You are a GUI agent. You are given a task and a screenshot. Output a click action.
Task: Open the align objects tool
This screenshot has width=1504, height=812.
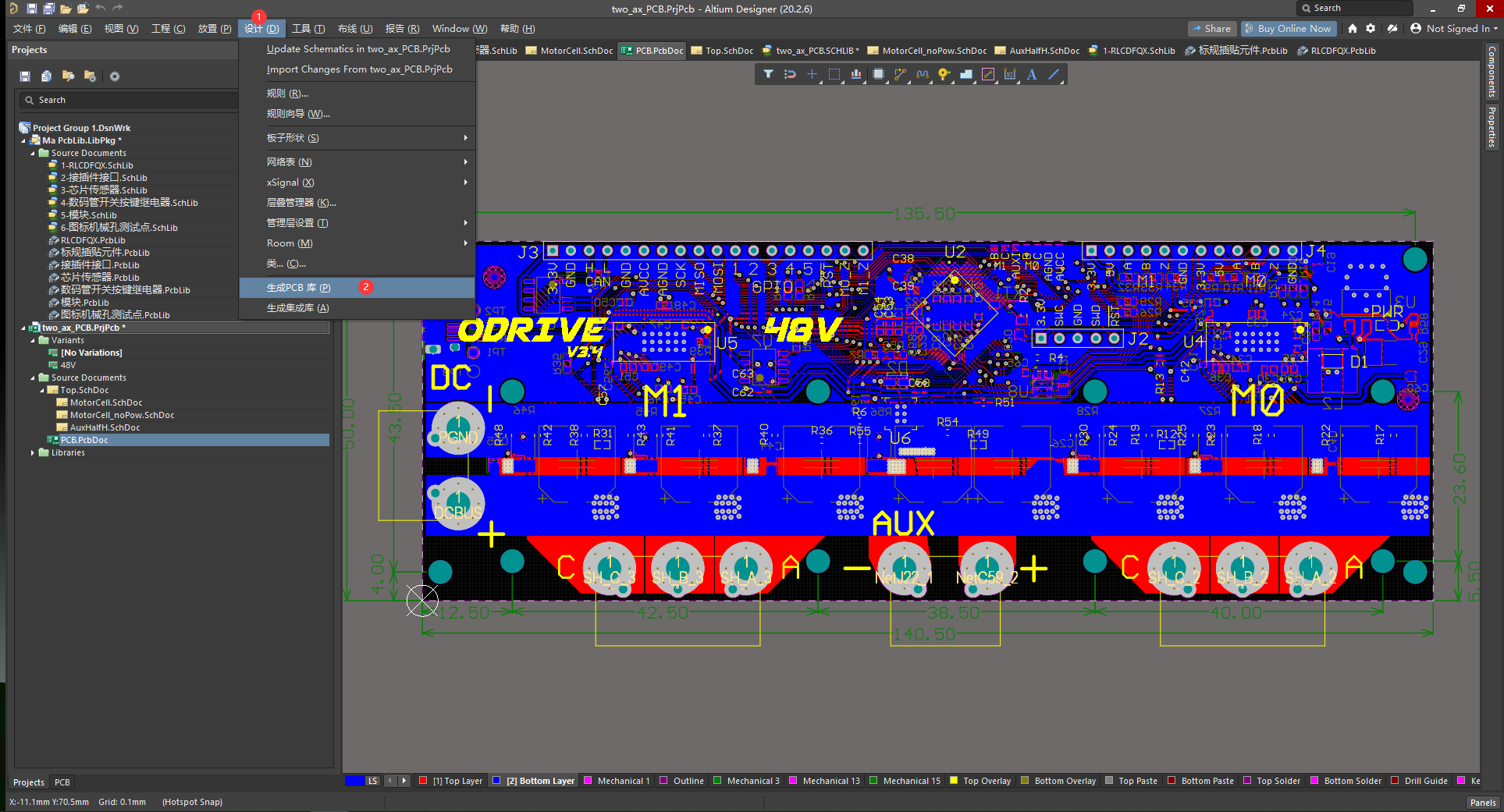[x=856, y=74]
